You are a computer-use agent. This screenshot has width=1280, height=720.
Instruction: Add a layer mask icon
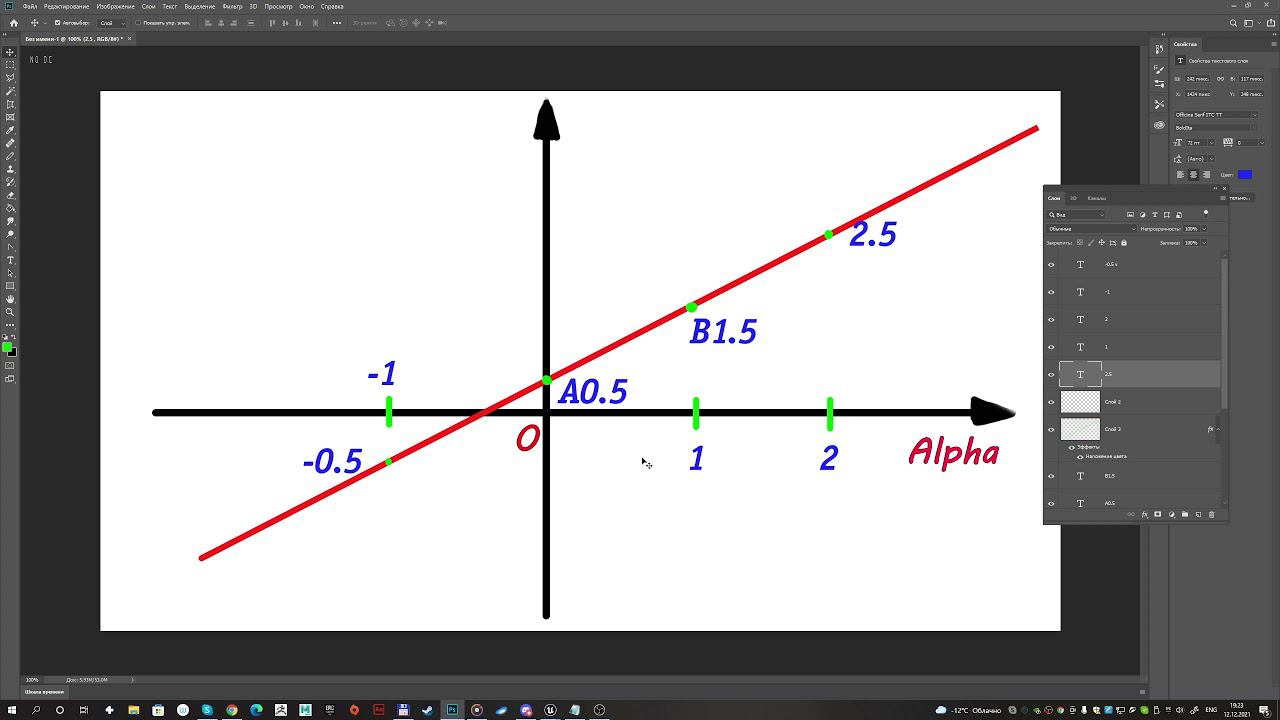coord(1157,514)
